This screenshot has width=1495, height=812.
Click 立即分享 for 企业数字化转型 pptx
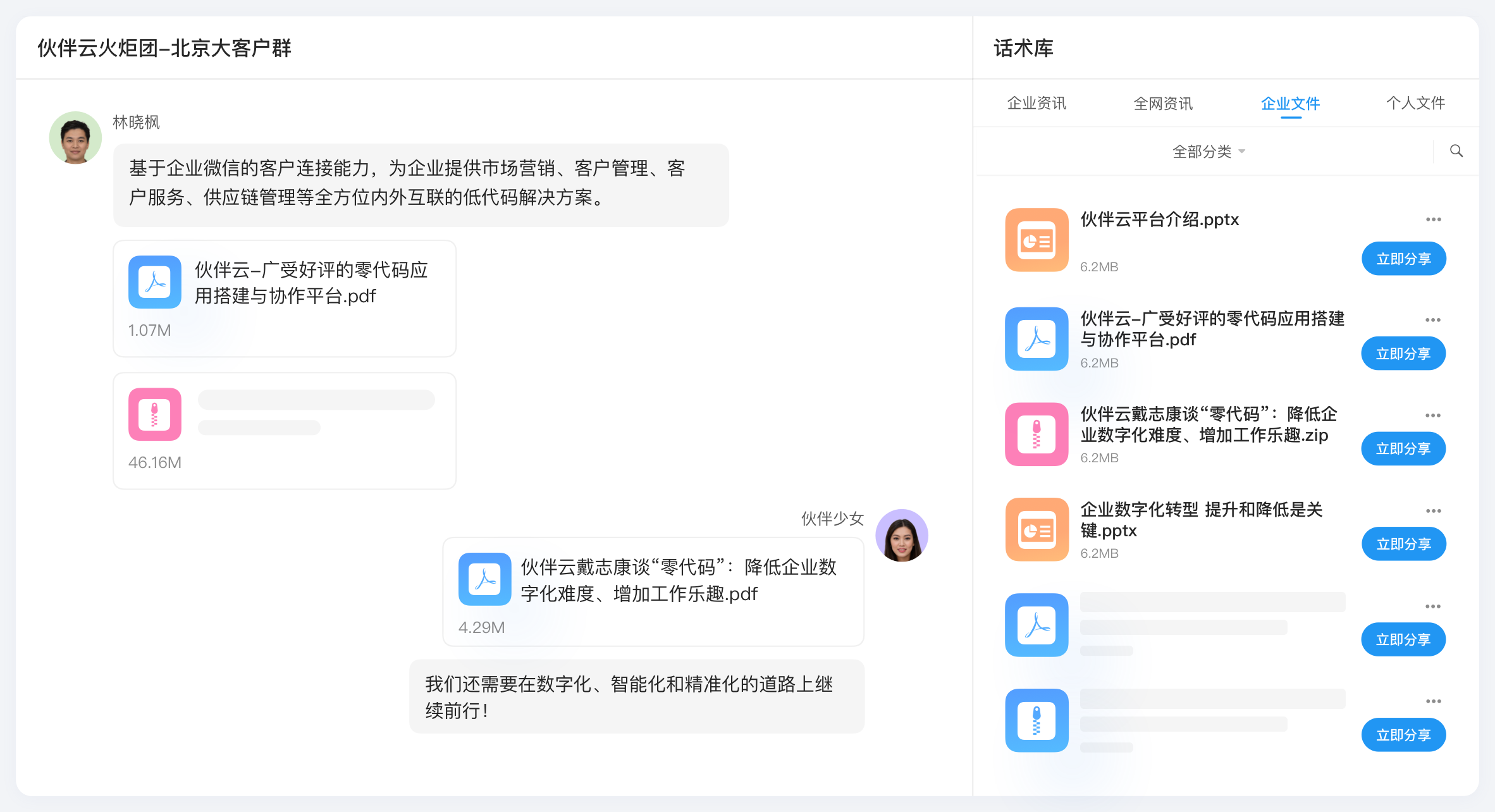1403,544
